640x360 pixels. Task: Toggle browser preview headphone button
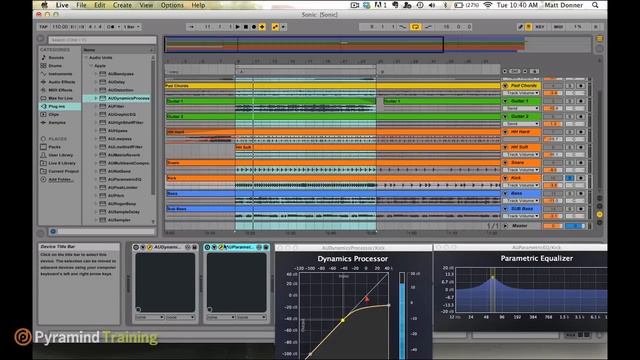(x=53, y=231)
